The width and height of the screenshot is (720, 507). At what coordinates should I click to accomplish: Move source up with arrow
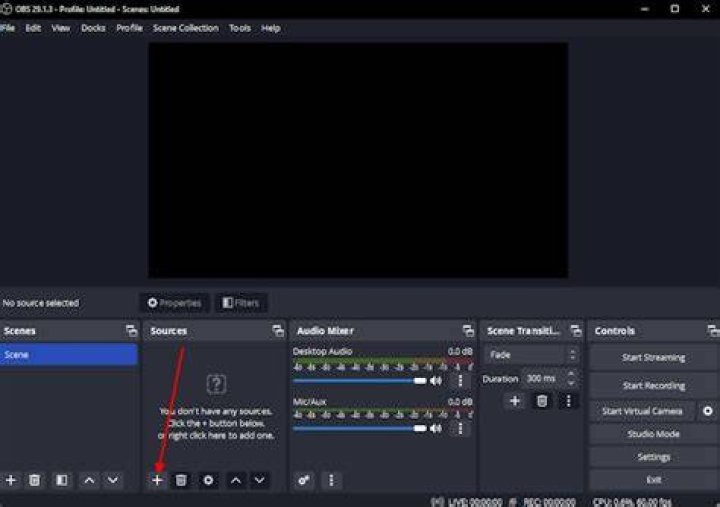(x=236, y=480)
